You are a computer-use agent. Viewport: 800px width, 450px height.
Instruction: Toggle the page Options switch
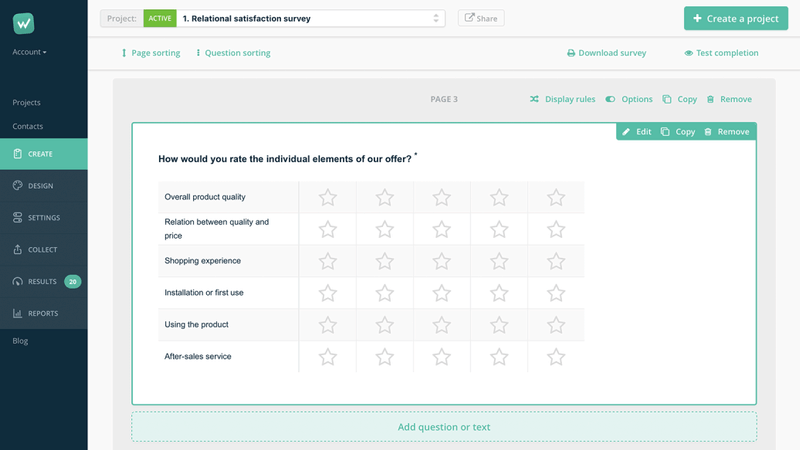(610, 99)
